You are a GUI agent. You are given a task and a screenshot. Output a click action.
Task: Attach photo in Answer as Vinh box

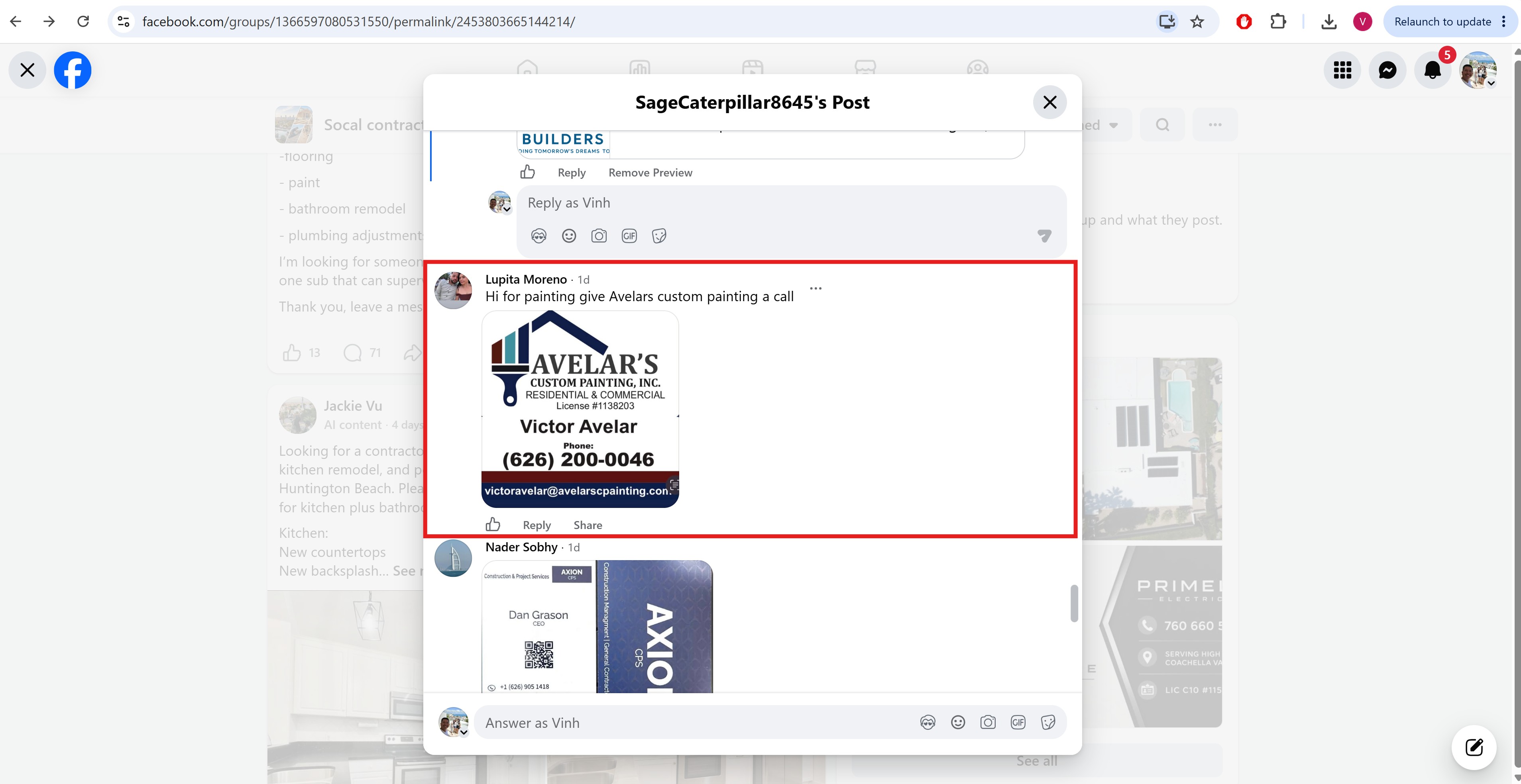pos(988,723)
